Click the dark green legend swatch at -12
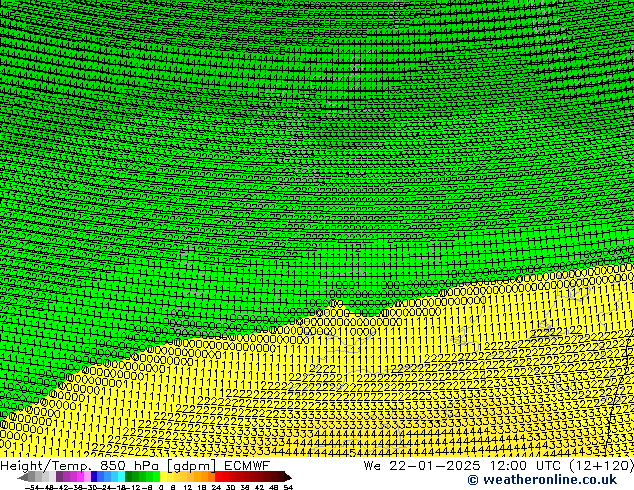Viewport: 634px width, 490px height. 129,476
